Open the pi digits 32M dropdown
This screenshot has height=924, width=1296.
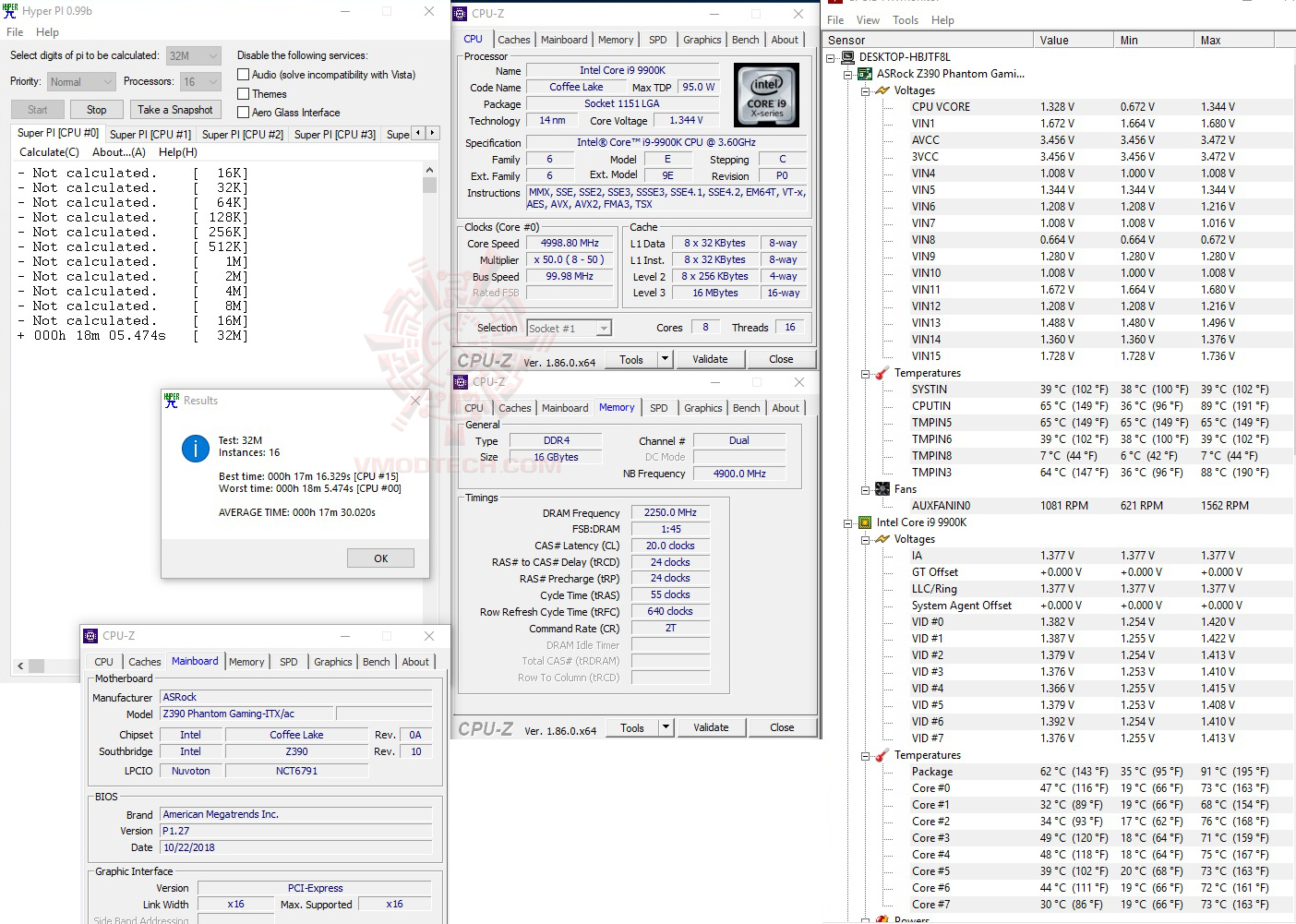click(194, 56)
